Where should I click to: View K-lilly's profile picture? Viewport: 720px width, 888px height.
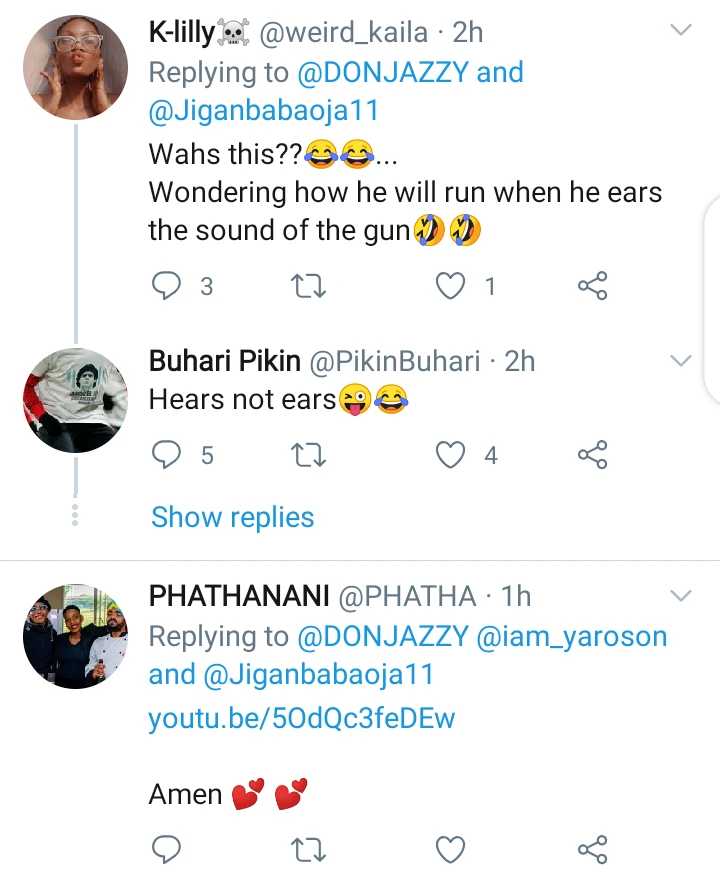[75, 69]
